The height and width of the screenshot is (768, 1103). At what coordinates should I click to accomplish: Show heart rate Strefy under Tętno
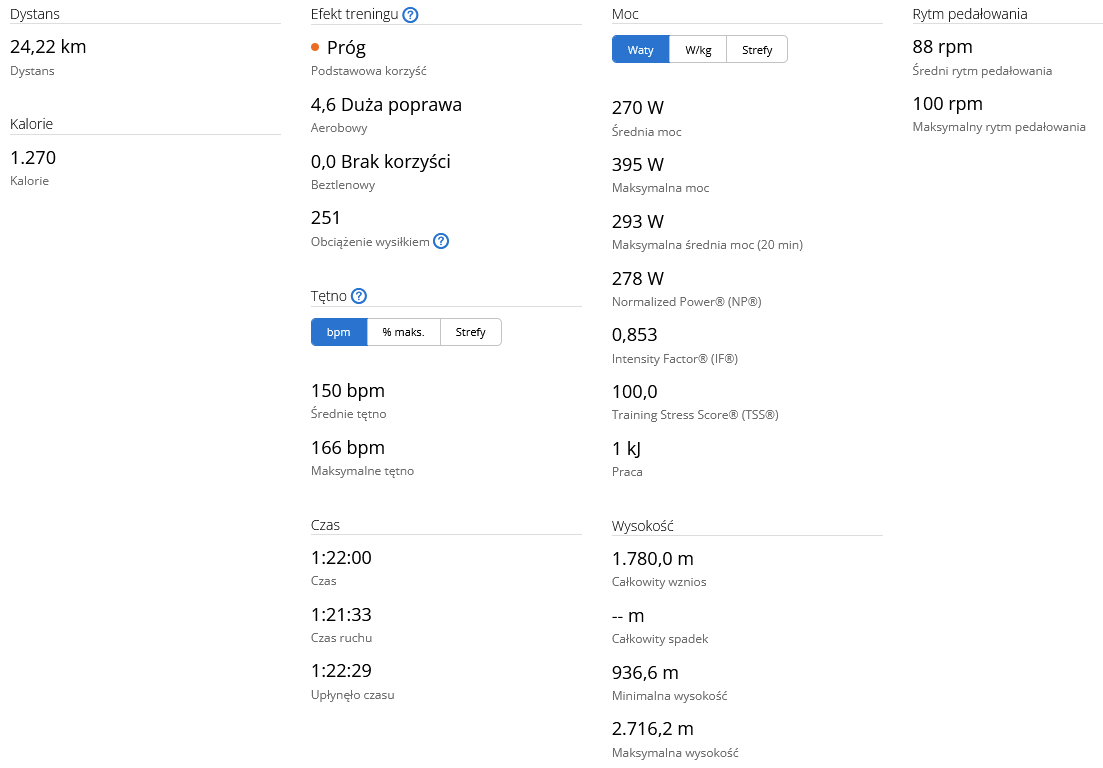coord(471,332)
